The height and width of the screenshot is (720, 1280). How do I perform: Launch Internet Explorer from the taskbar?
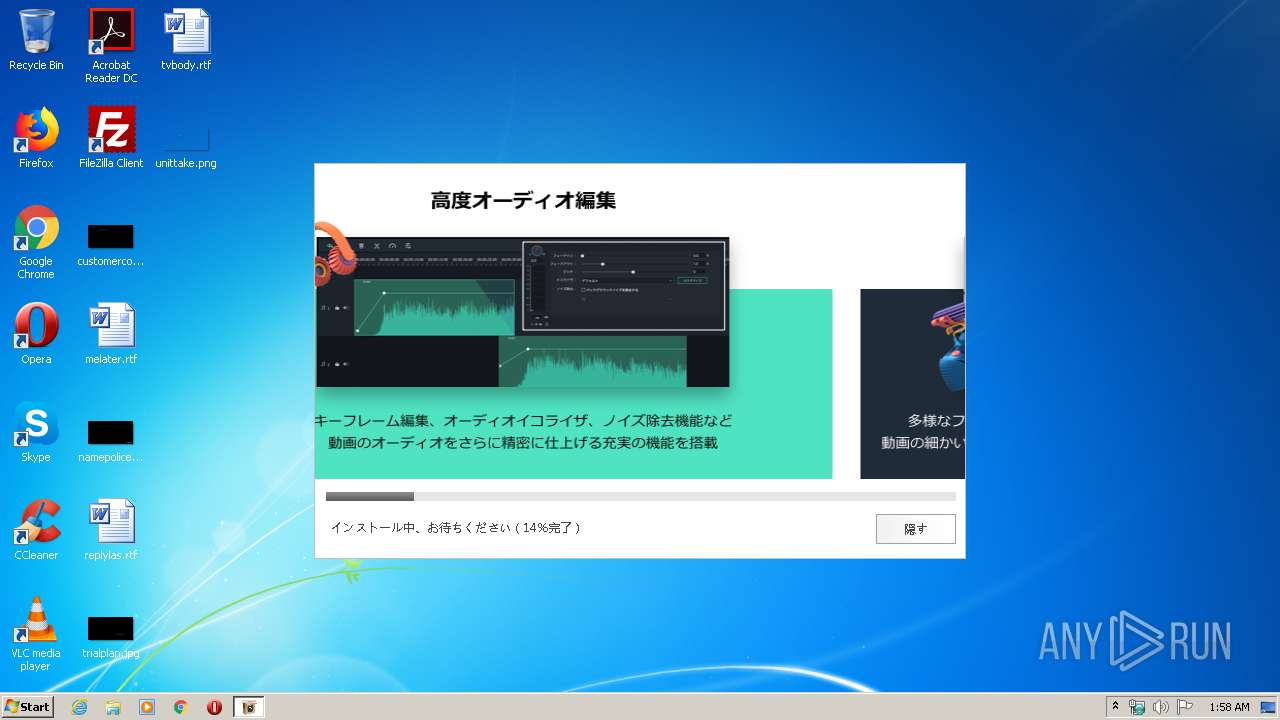[79, 707]
